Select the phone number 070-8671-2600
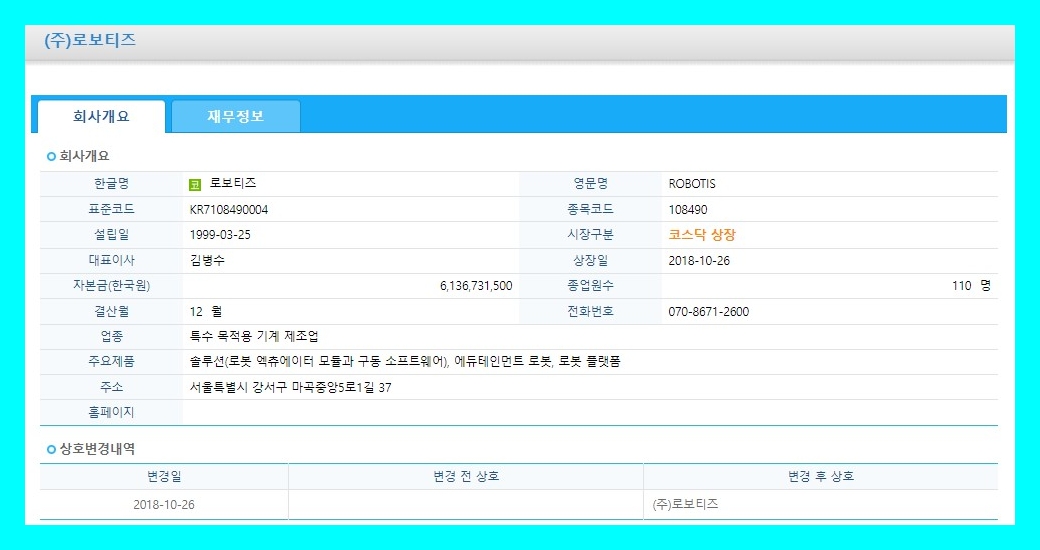This screenshot has height=550, width=1040. [709, 312]
